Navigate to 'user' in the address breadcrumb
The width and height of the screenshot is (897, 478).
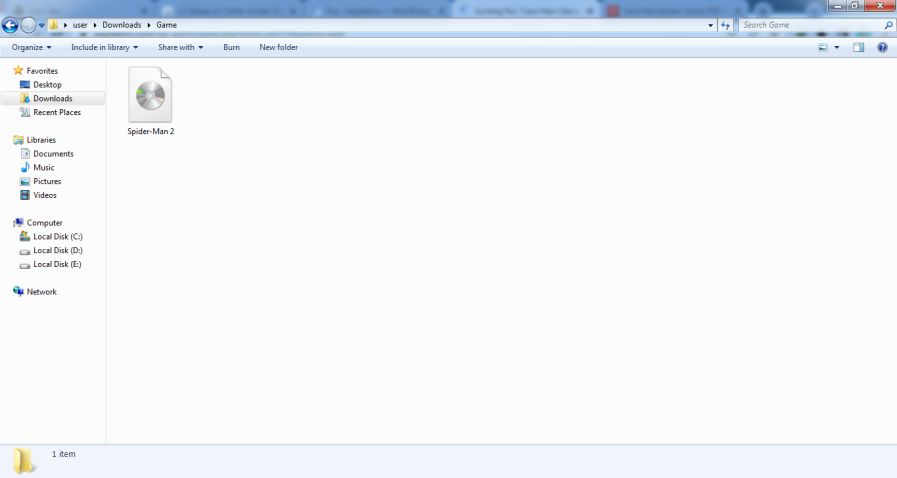[x=80, y=25]
